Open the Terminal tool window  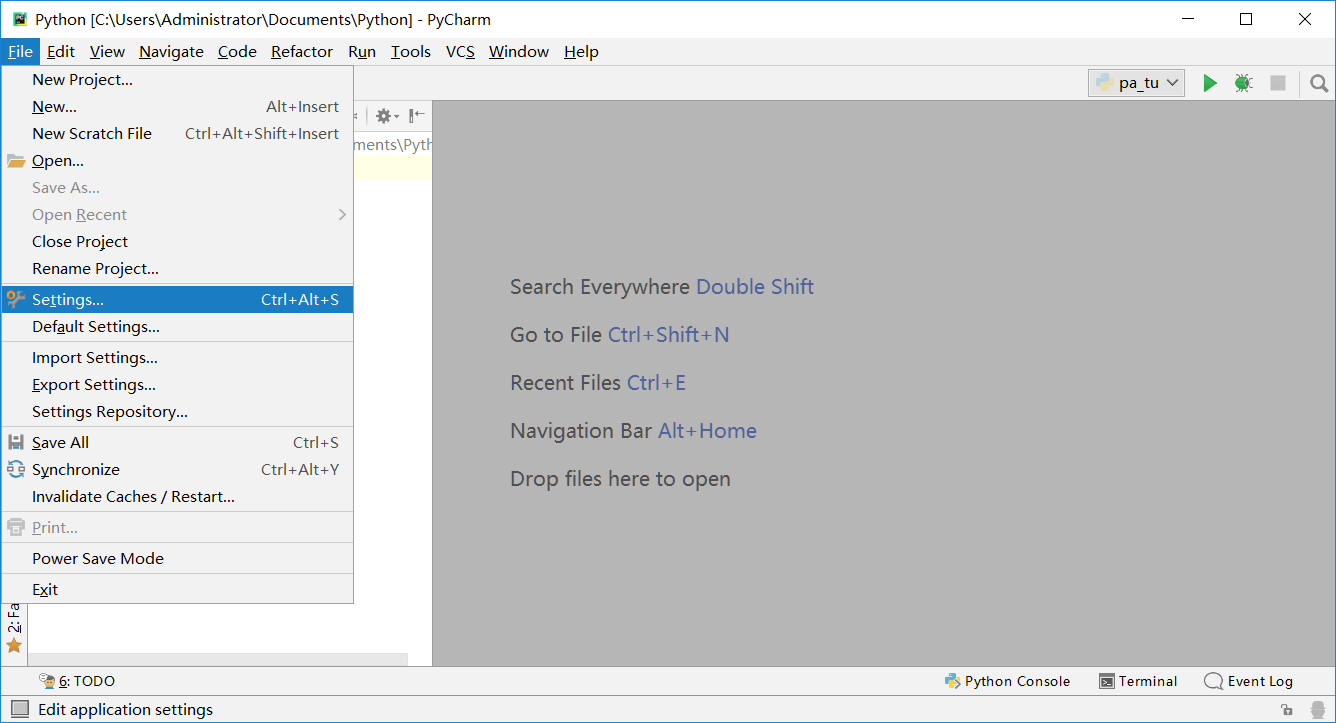click(1138, 681)
